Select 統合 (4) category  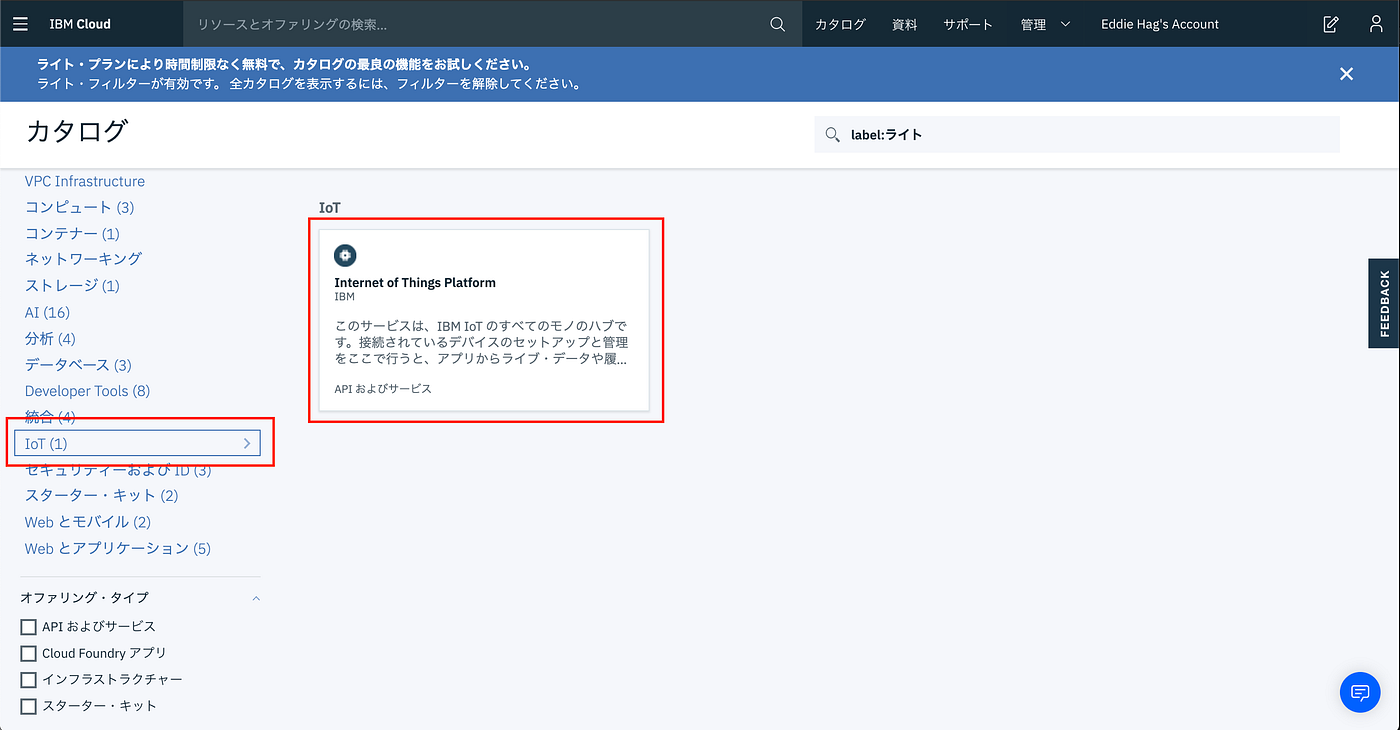50,416
